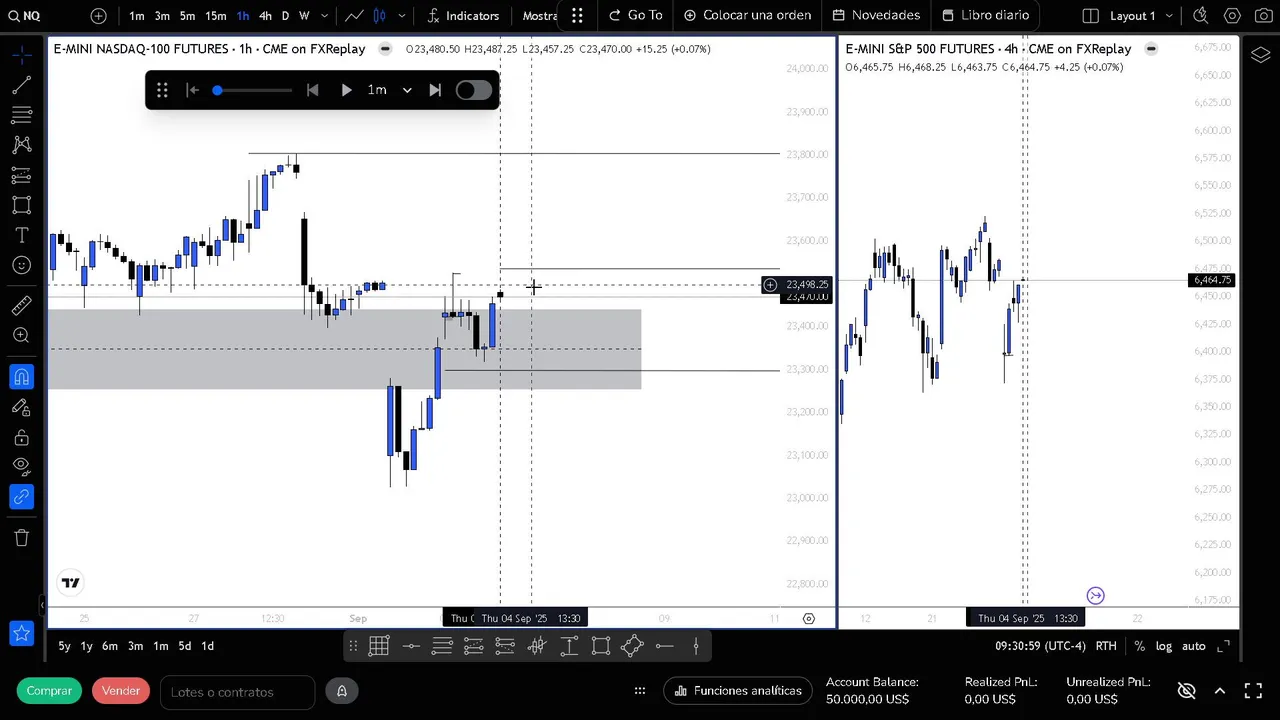Toggle magnet mode in left toolbar

[x=21, y=377]
